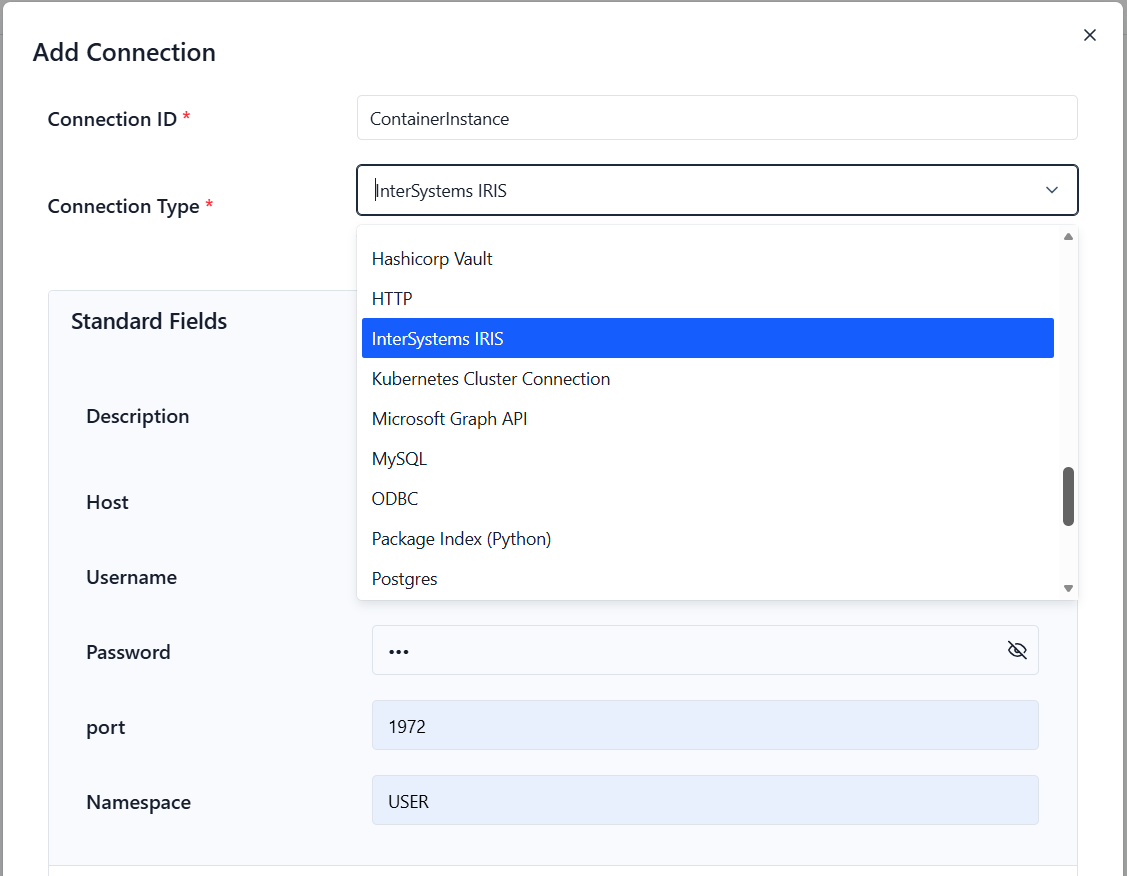This screenshot has width=1127, height=876.
Task: Click the Standard Fields section header
Action: (149, 321)
